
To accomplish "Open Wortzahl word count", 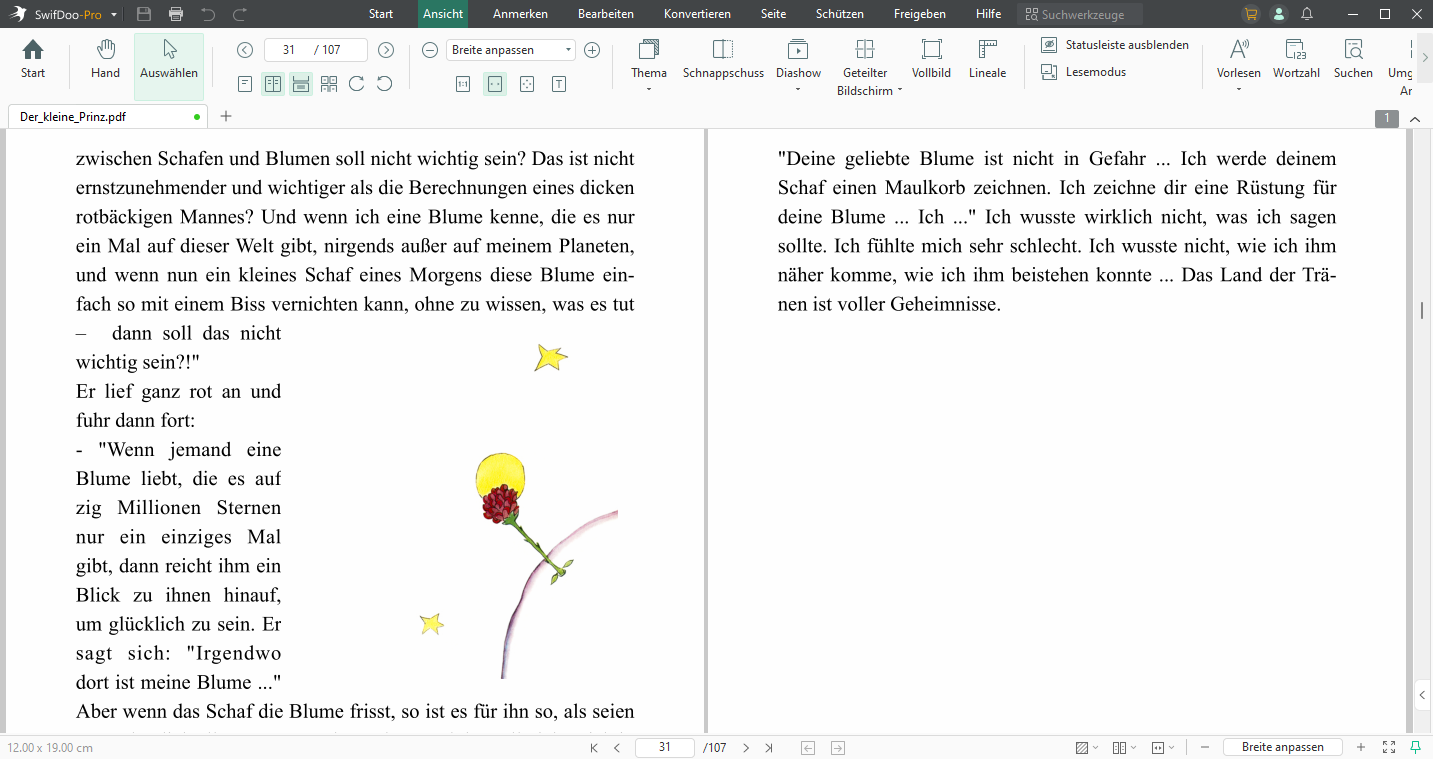I will (1296, 59).
